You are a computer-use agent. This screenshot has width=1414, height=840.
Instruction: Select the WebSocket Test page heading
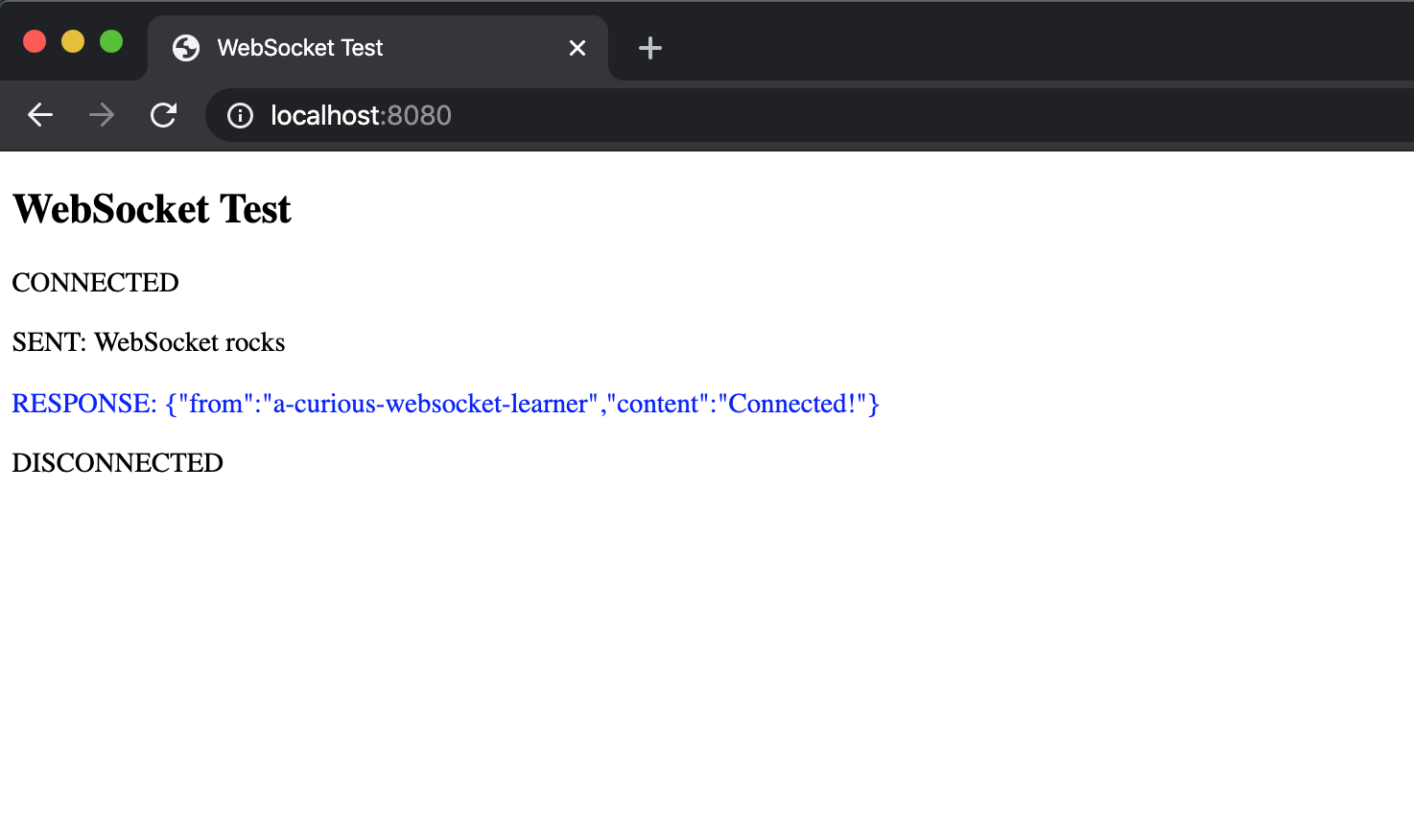click(x=151, y=208)
